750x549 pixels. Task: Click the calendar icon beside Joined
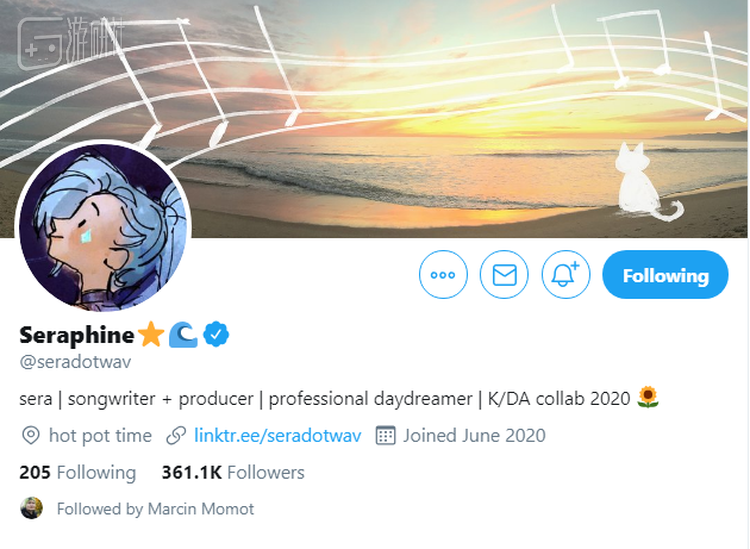pyautogui.click(x=385, y=436)
